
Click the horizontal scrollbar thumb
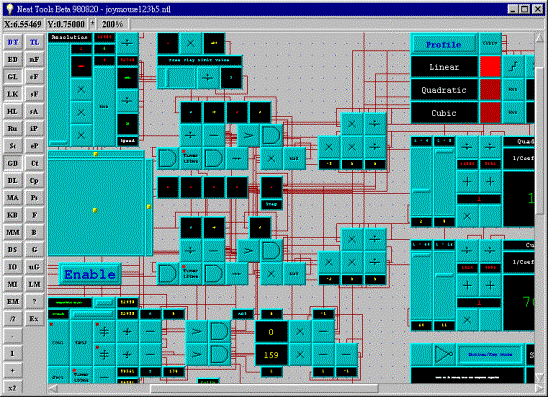(264, 389)
